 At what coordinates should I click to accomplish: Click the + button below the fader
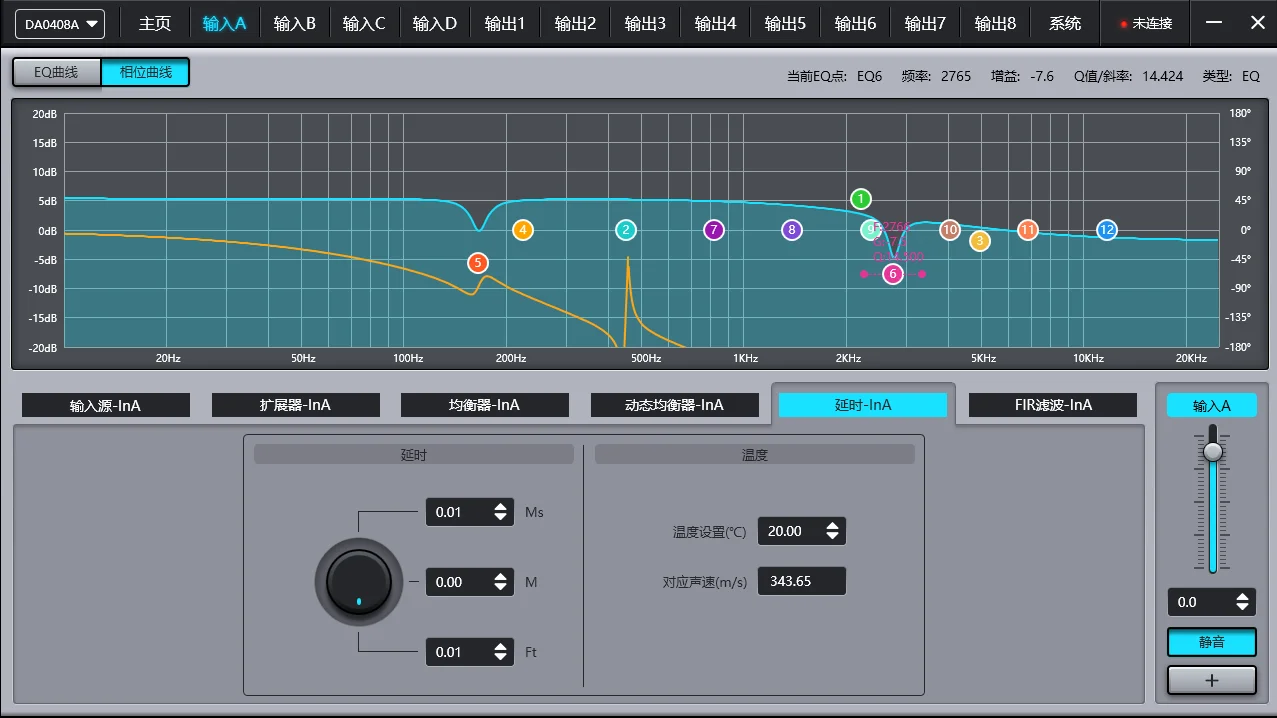pos(1211,680)
